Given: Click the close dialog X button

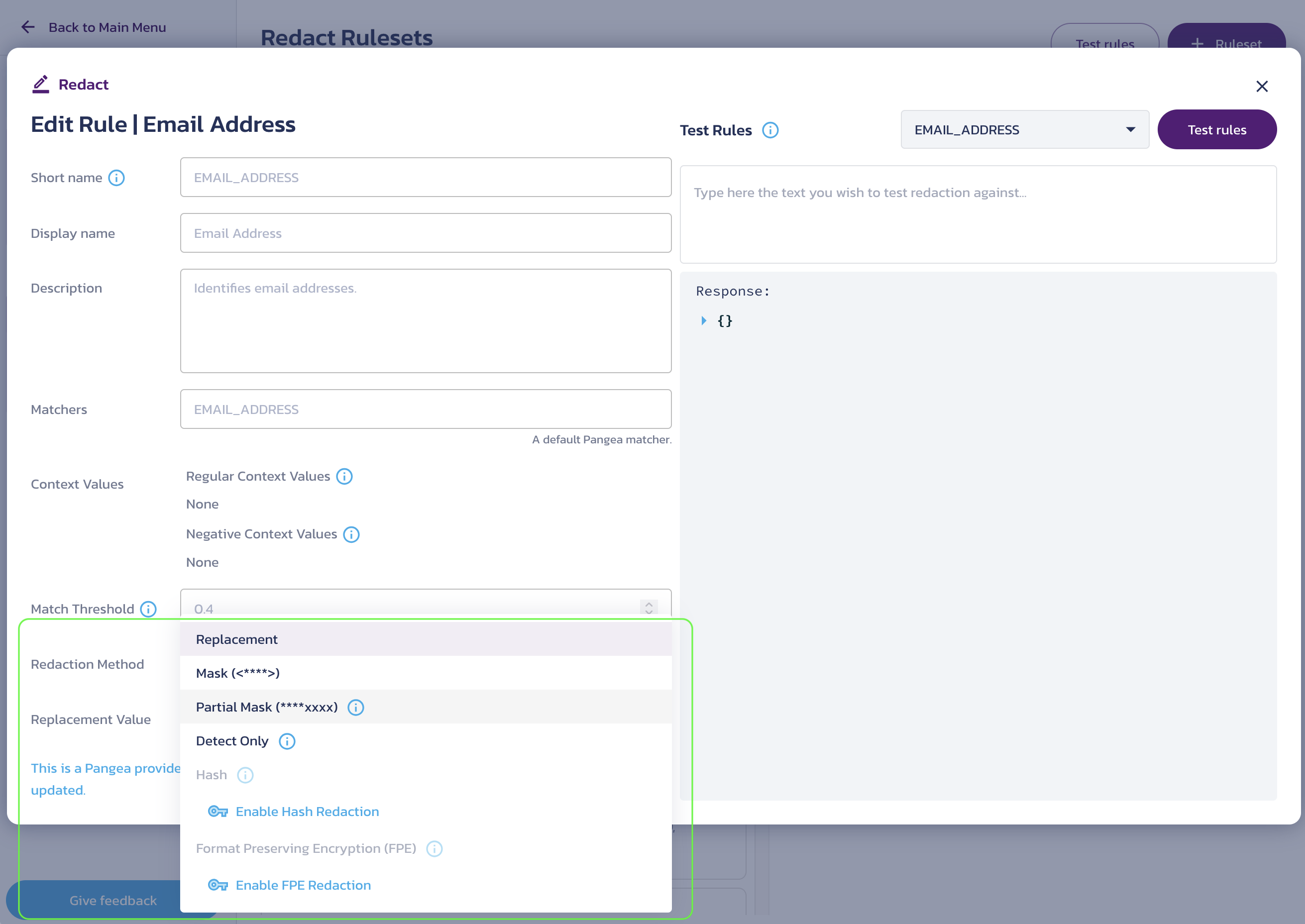Looking at the screenshot, I should point(1264,86).
